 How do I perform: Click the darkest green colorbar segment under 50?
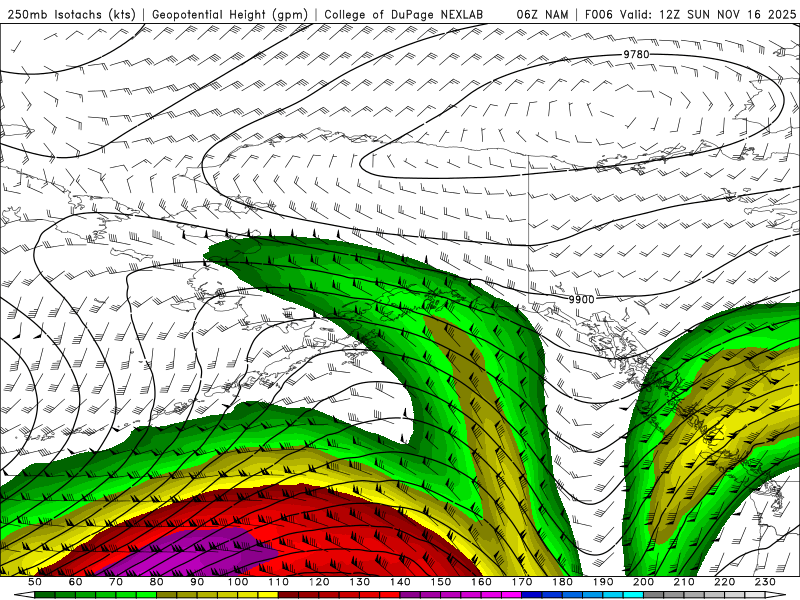[x=45, y=595]
